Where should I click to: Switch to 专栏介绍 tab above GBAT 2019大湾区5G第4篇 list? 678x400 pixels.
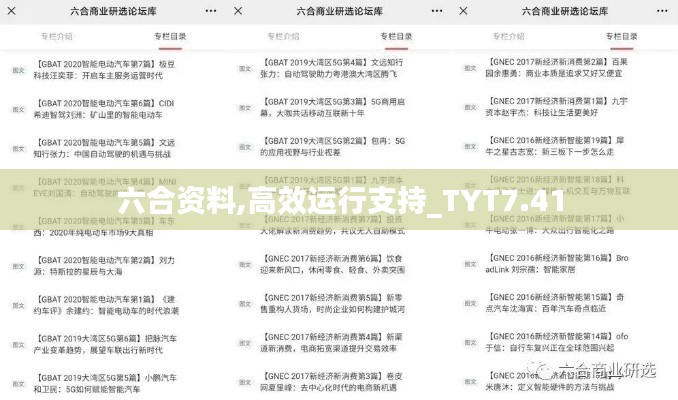click(283, 36)
